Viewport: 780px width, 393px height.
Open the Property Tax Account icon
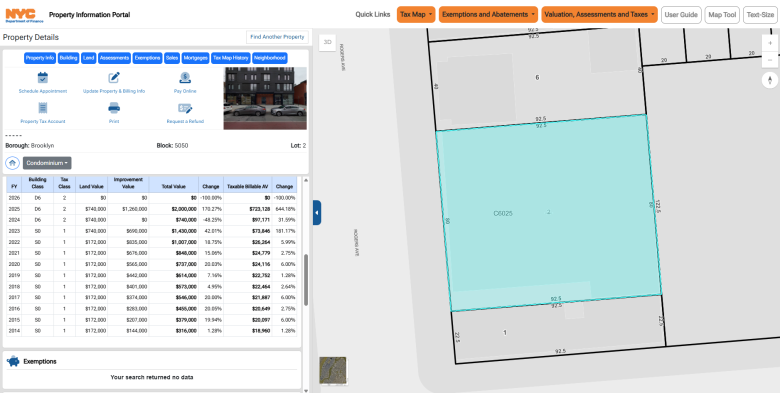tap(43, 108)
